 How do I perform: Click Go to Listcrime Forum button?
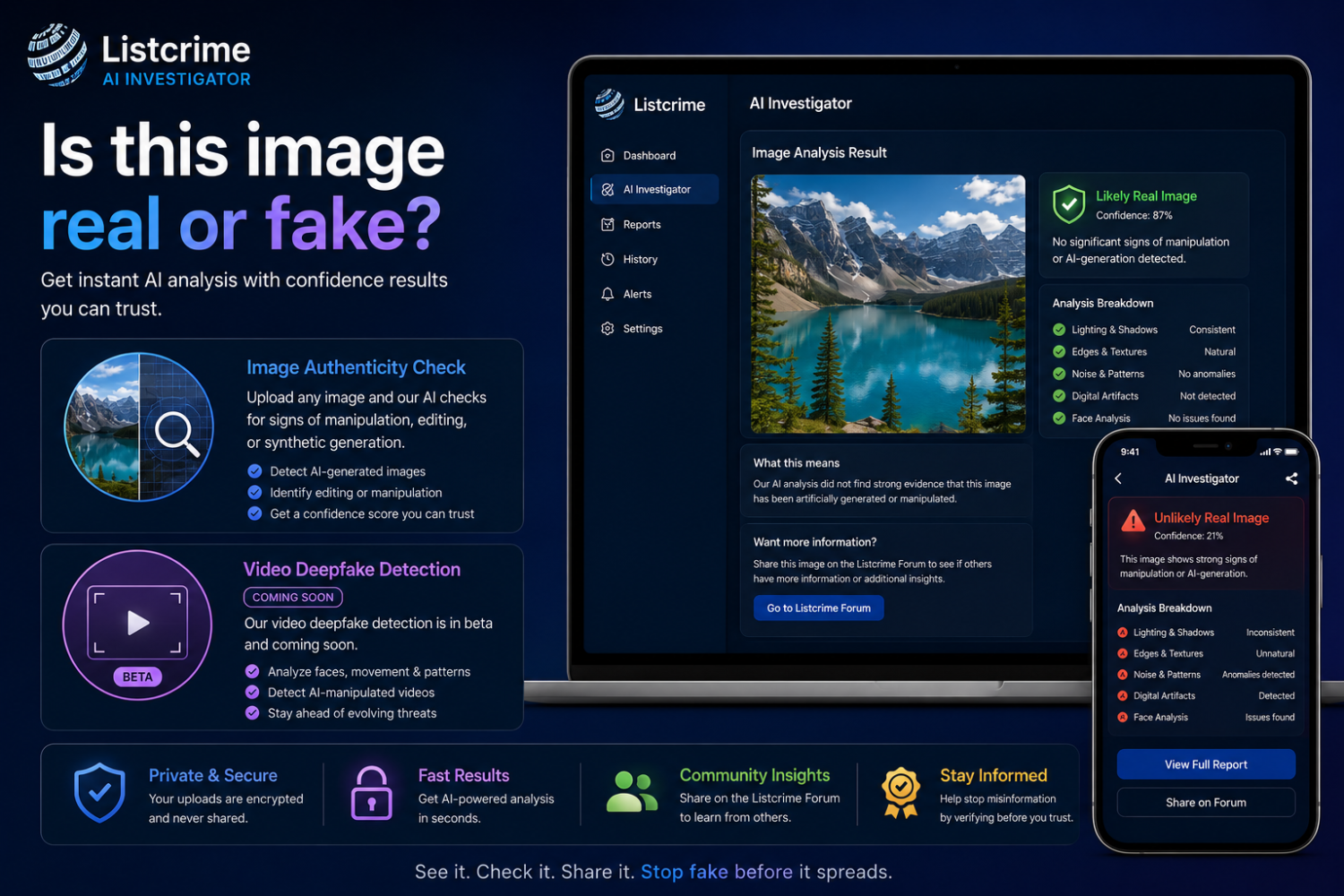click(x=819, y=607)
